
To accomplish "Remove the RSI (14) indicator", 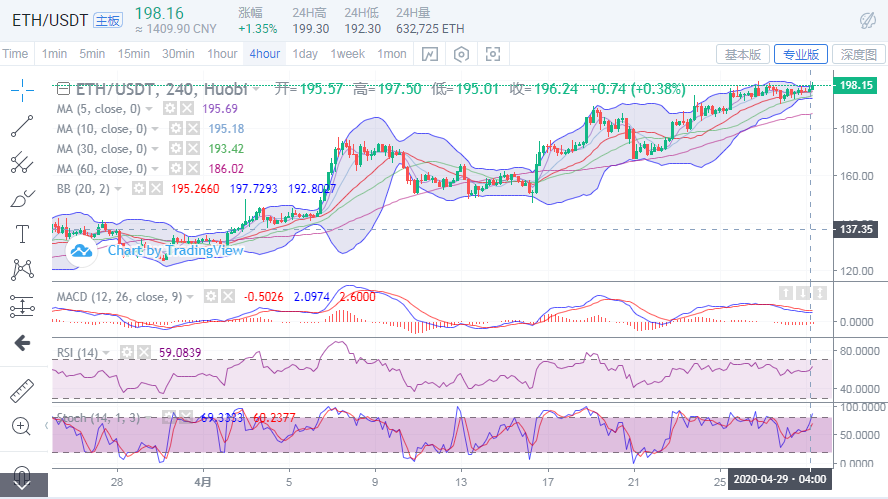I will (144, 352).
